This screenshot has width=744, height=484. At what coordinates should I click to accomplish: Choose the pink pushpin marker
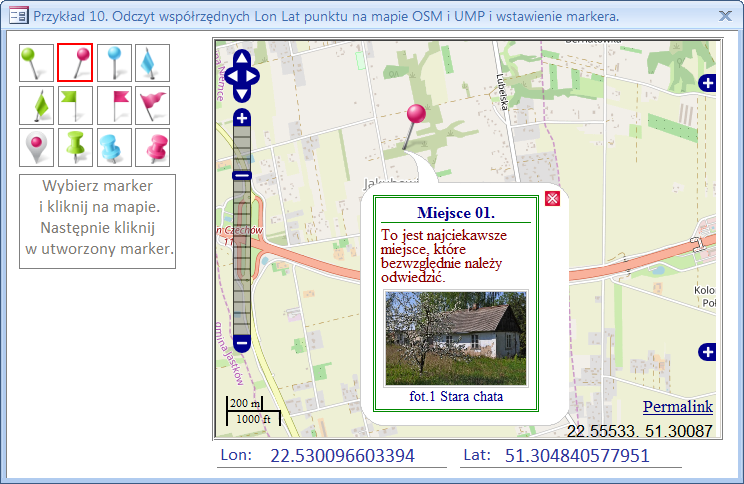152,147
